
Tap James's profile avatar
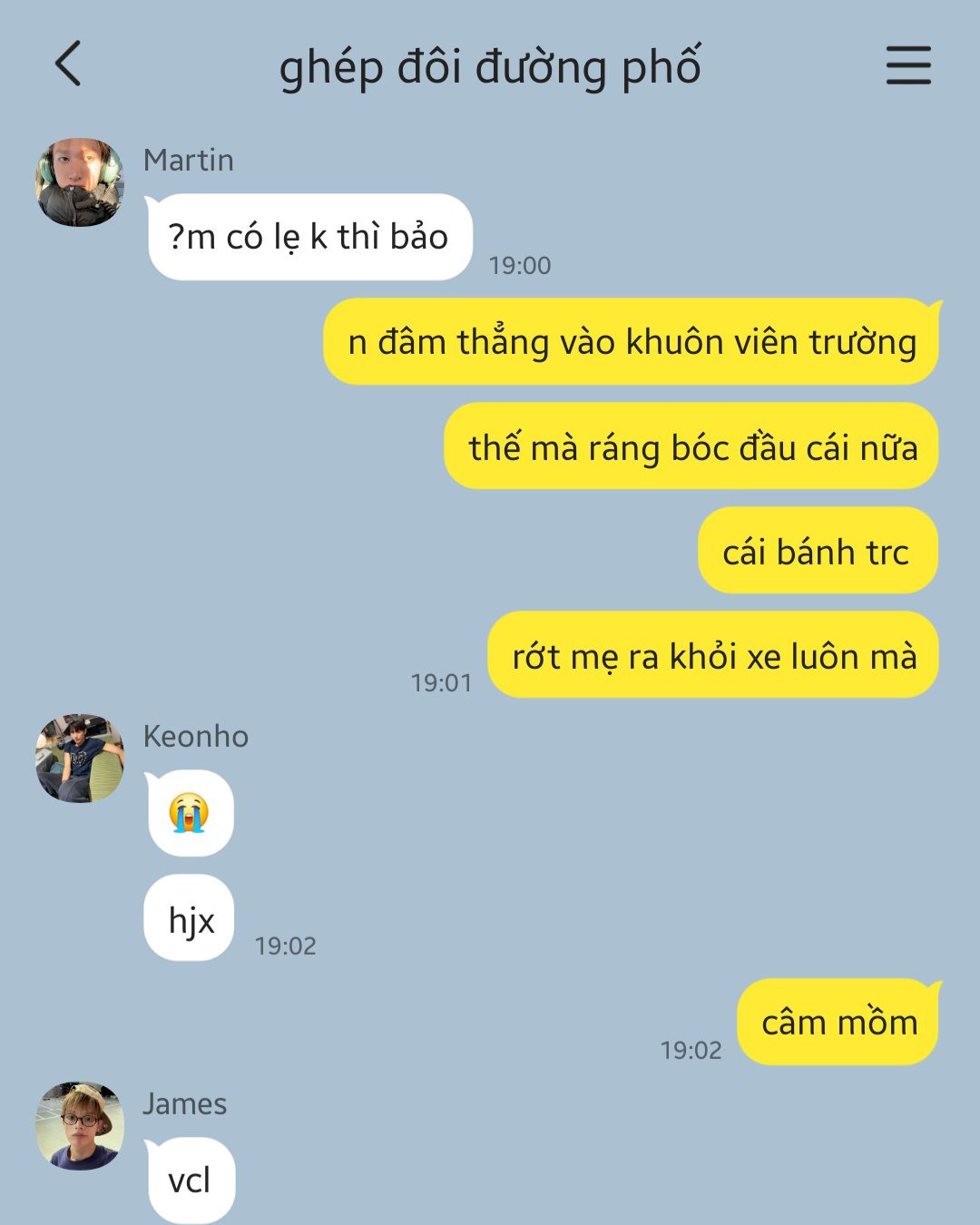[80, 1126]
